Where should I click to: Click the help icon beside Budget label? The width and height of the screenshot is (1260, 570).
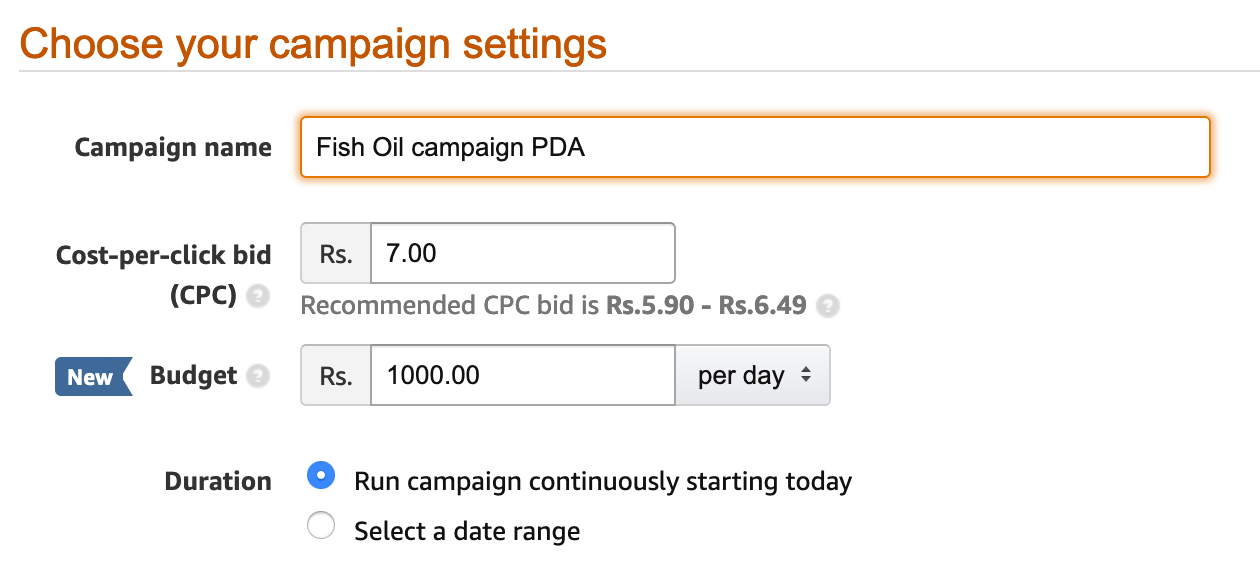coord(258,376)
